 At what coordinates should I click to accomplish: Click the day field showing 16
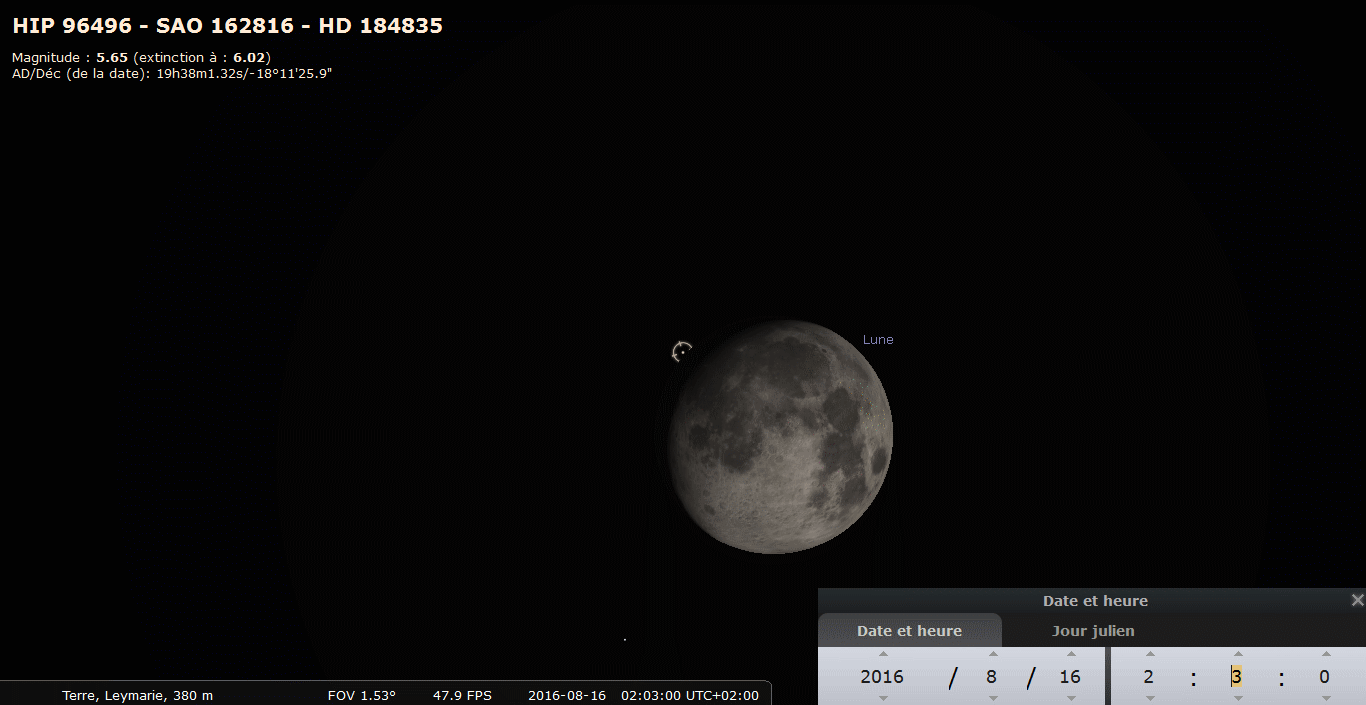[x=1070, y=677]
